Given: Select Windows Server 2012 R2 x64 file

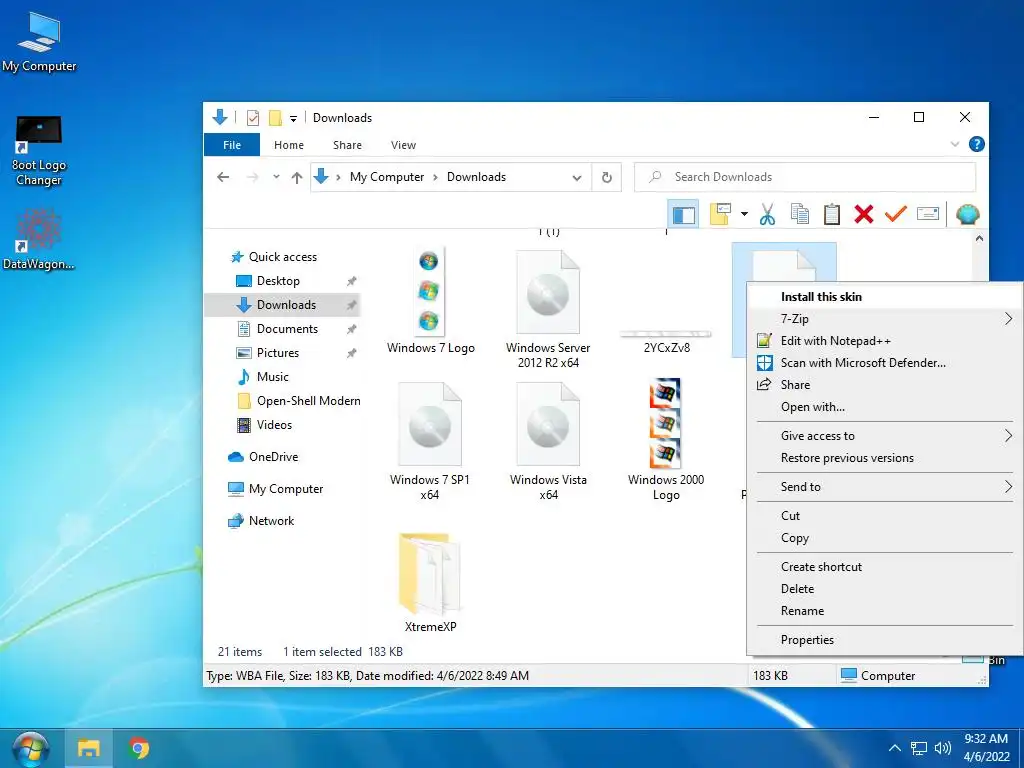Looking at the screenshot, I should [x=548, y=310].
